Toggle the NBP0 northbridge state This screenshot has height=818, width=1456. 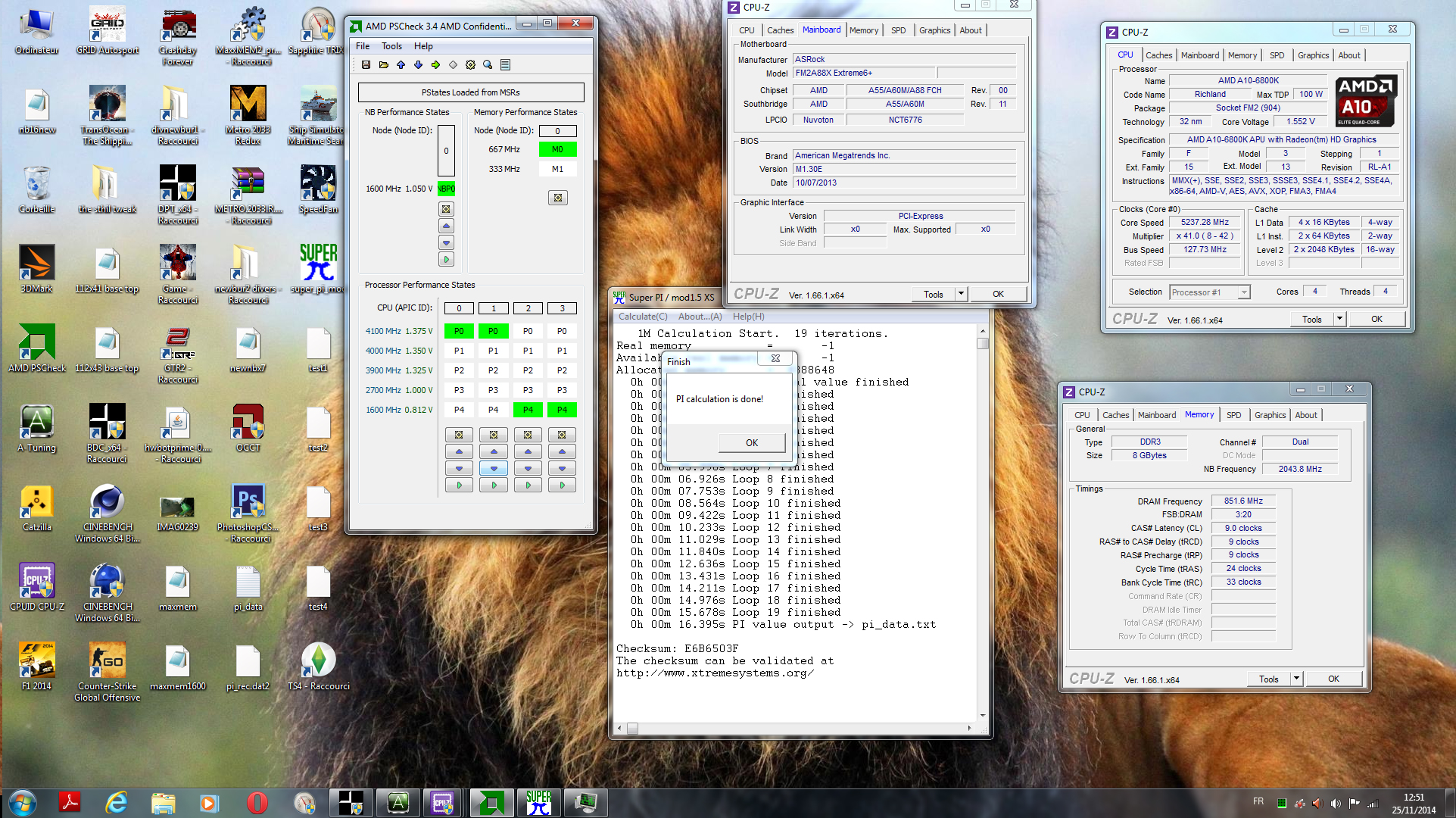(x=447, y=189)
